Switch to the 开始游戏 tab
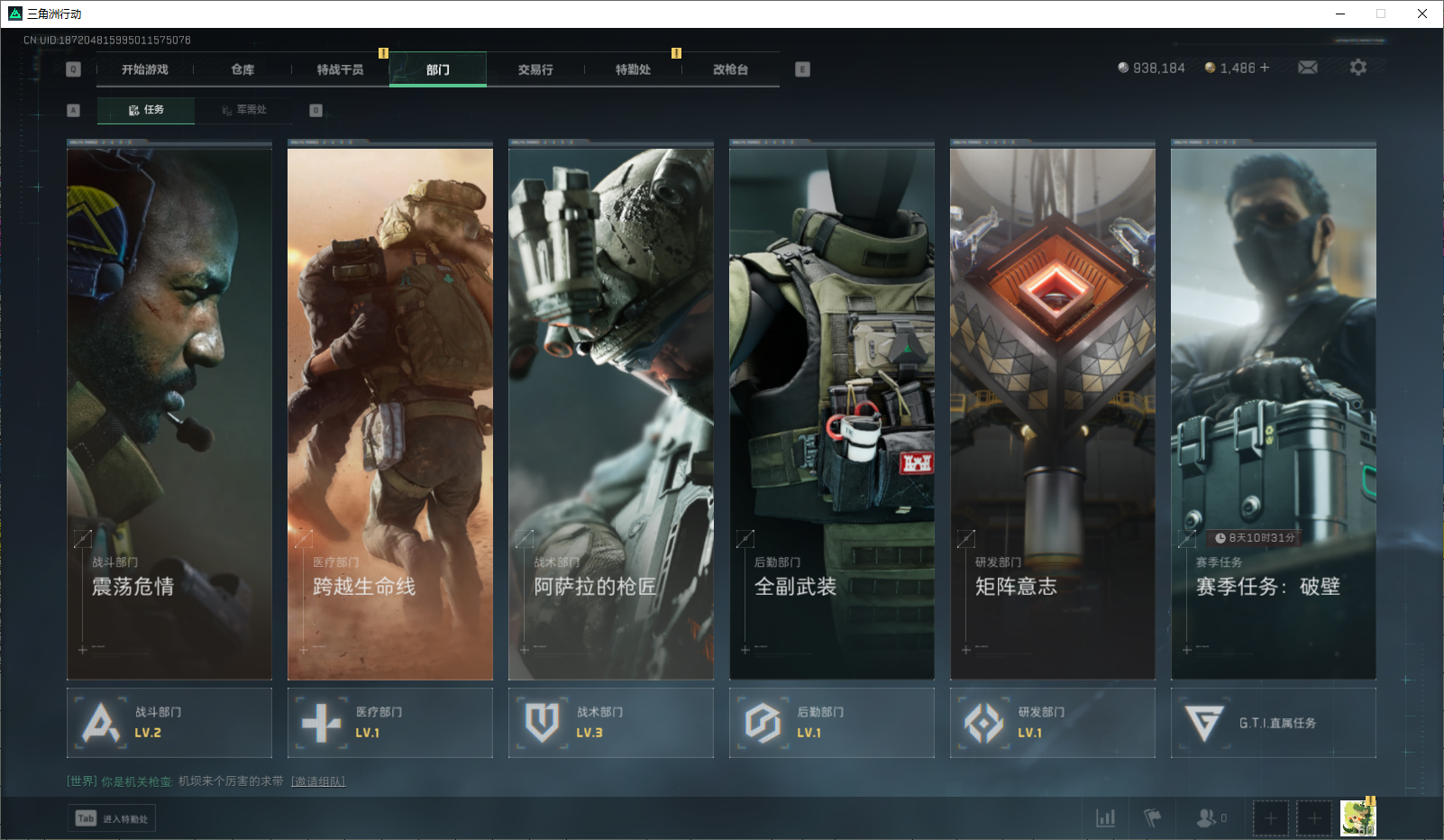The width and height of the screenshot is (1444, 840). pyautogui.click(x=145, y=69)
